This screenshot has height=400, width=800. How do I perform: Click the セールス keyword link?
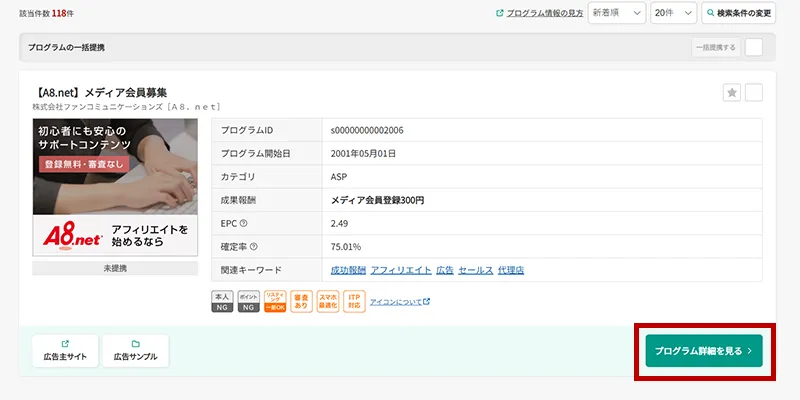point(476,270)
